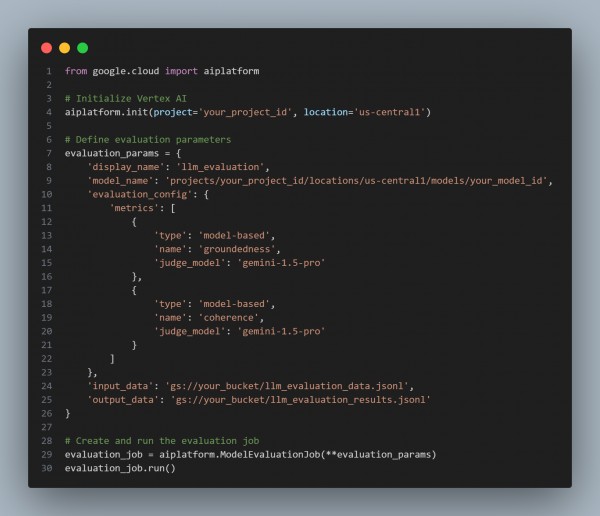This screenshot has width=600, height=516.
Task: Click 'evaluation_job.run()' line
Action: tap(120, 468)
